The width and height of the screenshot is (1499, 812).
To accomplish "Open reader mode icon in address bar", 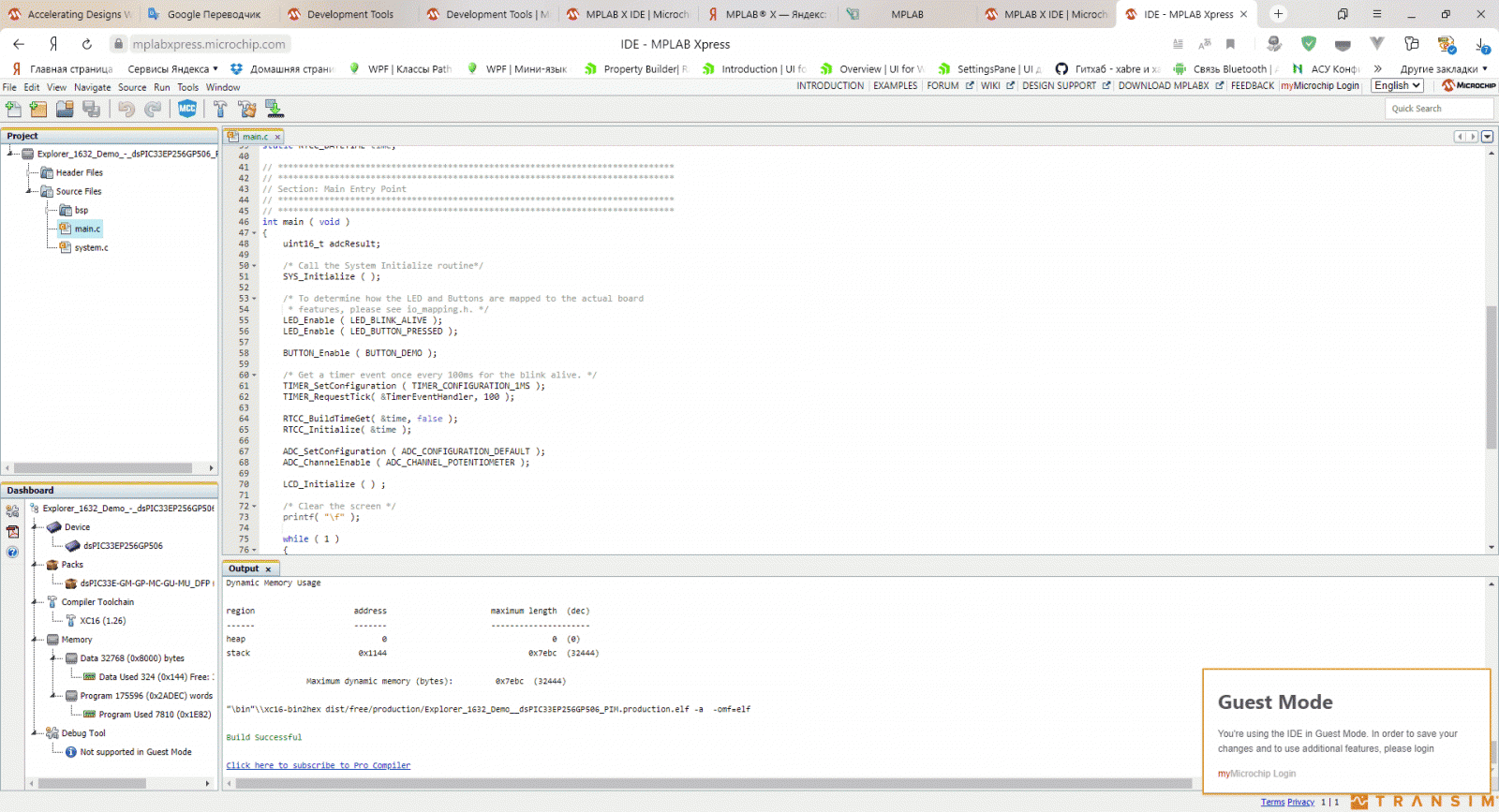I will 1179,44.
